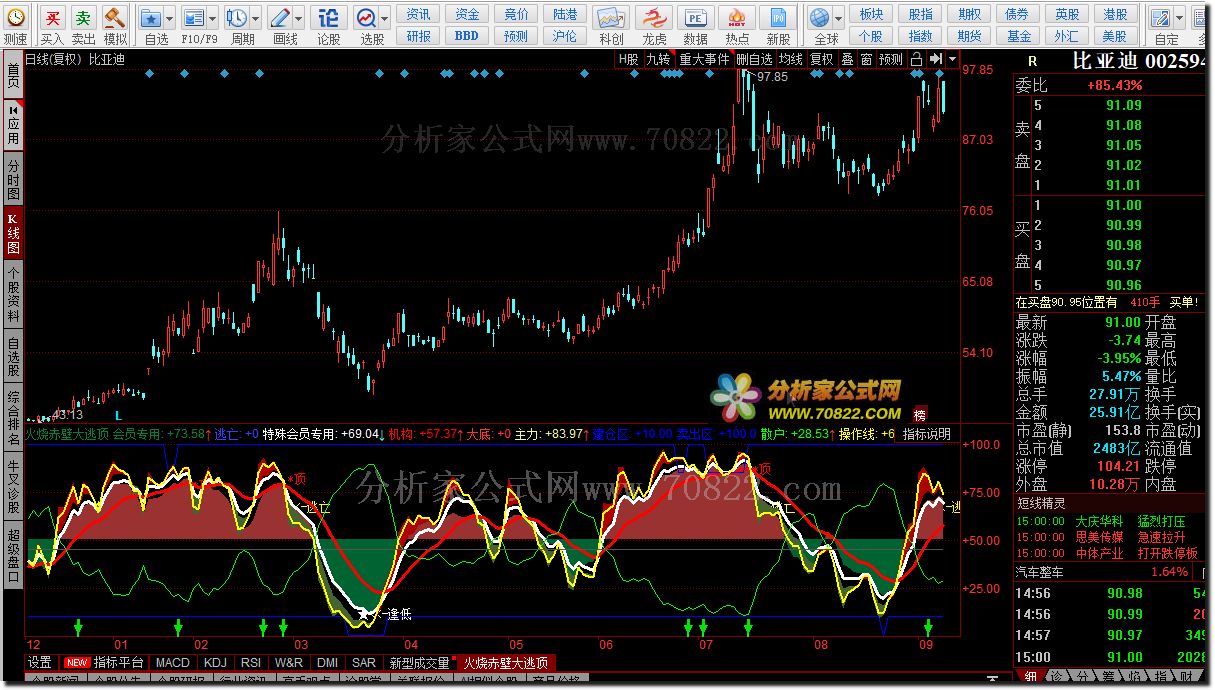Viewport: 1215px width, 690px height.
Task: Click the BBD button
Action: (467, 36)
